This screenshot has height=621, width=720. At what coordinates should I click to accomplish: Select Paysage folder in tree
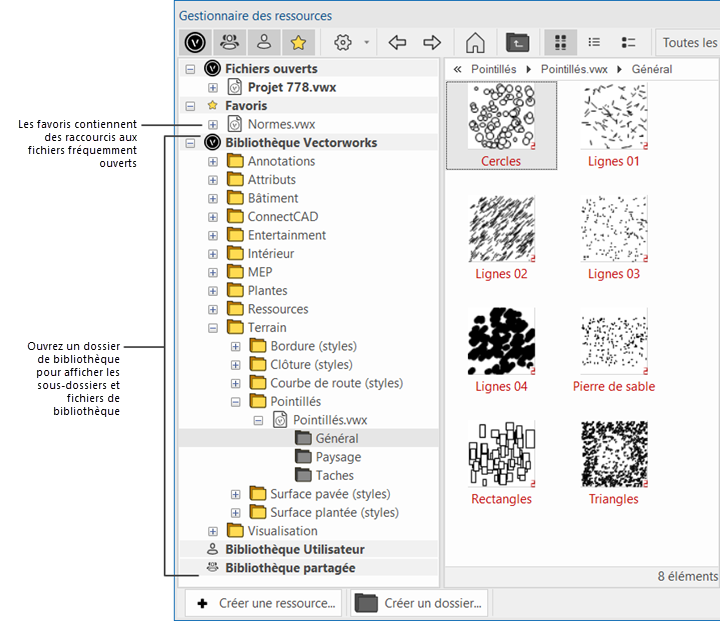[x=338, y=457]
